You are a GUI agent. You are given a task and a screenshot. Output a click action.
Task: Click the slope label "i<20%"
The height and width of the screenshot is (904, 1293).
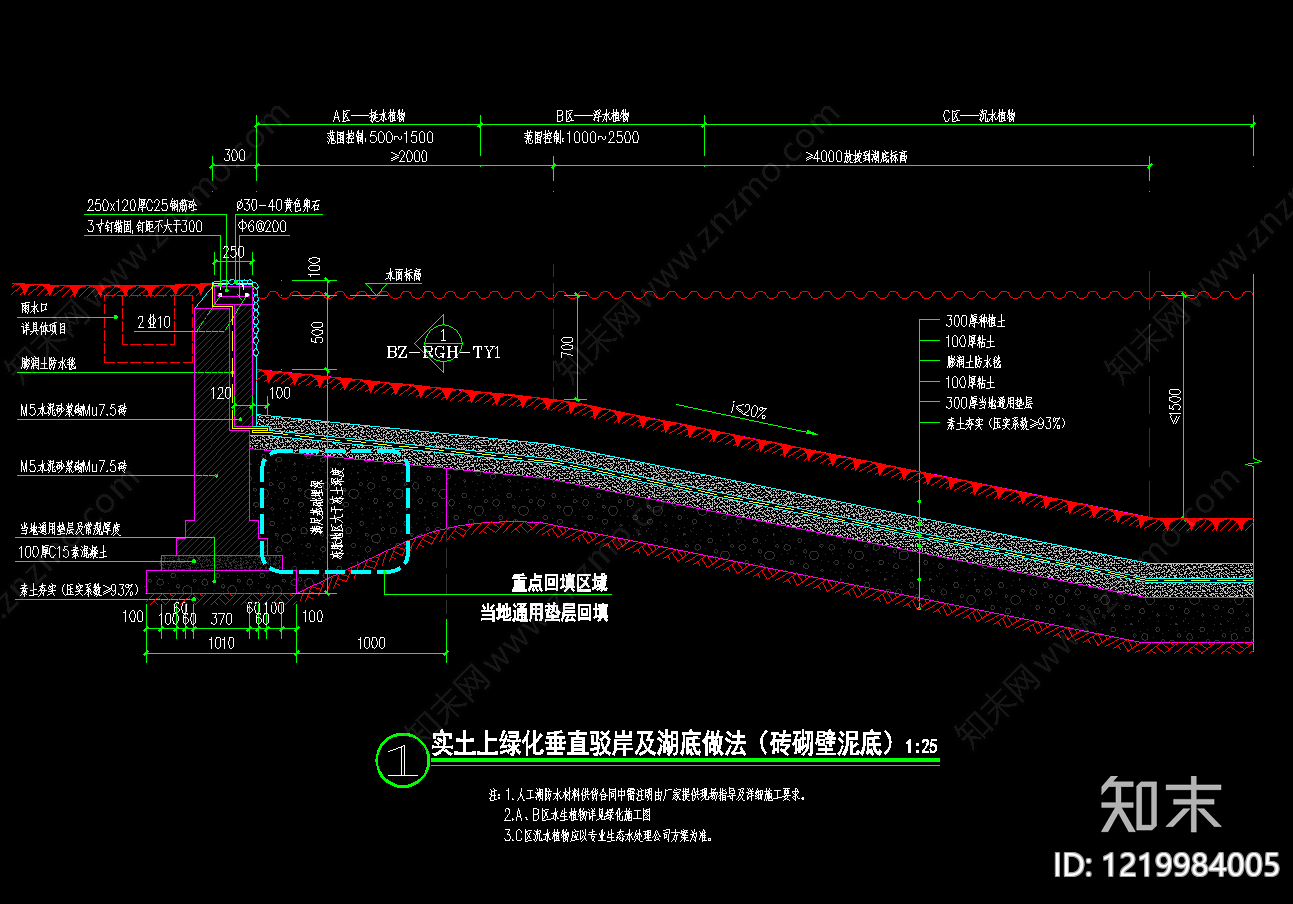coord(749,409)
